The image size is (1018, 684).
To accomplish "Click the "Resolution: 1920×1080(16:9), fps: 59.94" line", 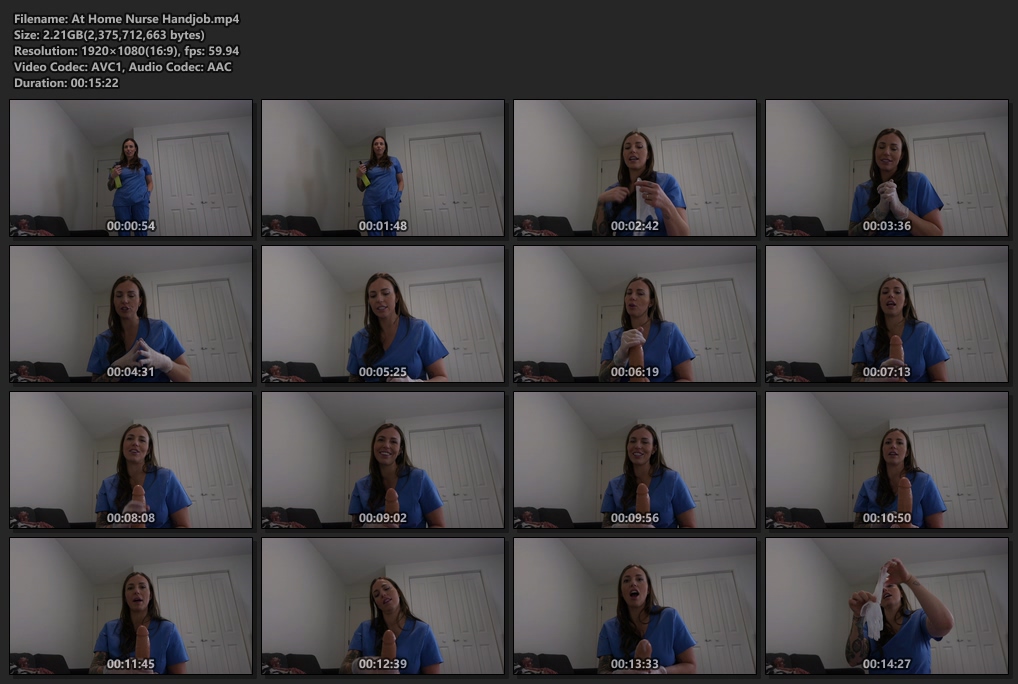I will [127, 51].
